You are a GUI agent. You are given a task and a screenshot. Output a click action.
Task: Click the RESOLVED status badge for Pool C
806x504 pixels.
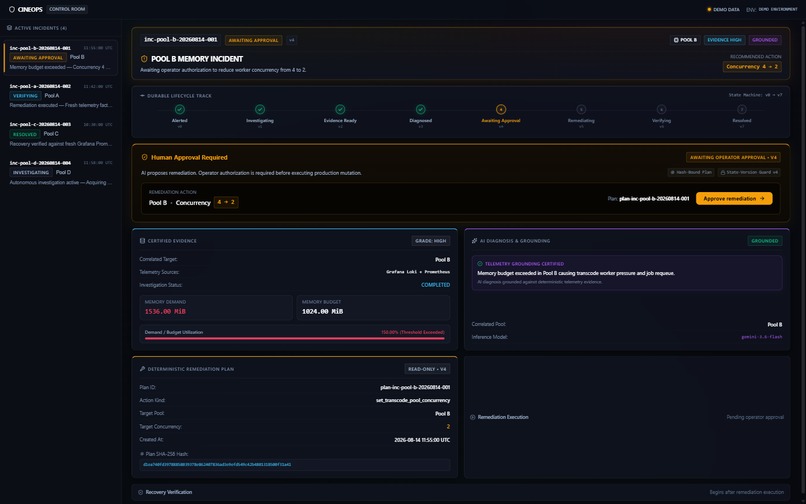coord(25,134)
